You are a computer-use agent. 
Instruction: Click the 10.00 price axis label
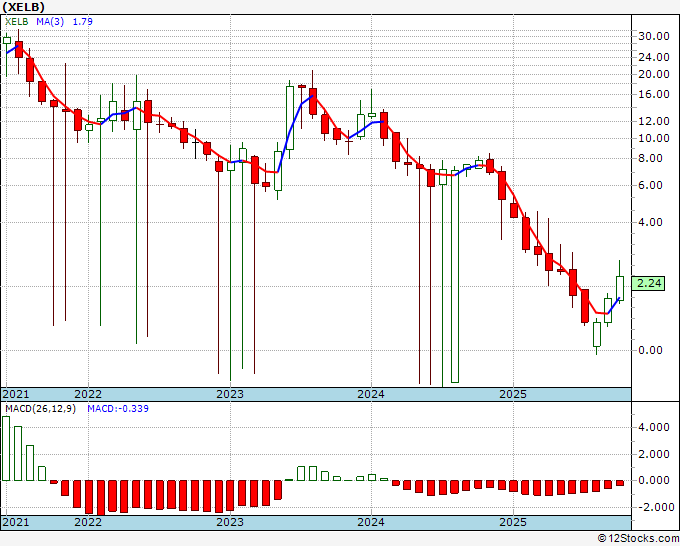(654, 138)
